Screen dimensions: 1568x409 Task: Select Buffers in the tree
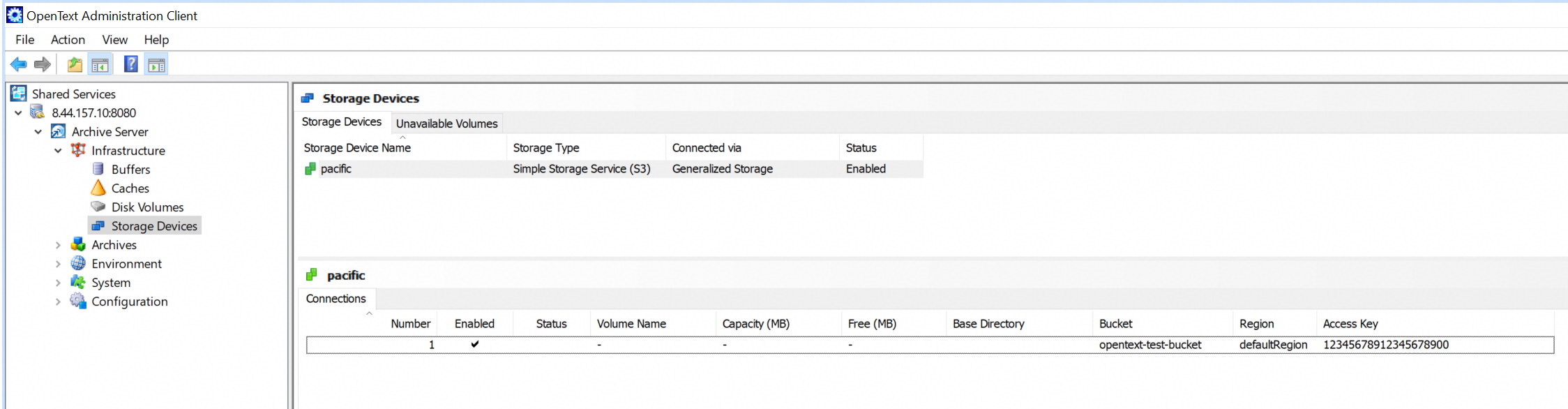coord(130,169)
